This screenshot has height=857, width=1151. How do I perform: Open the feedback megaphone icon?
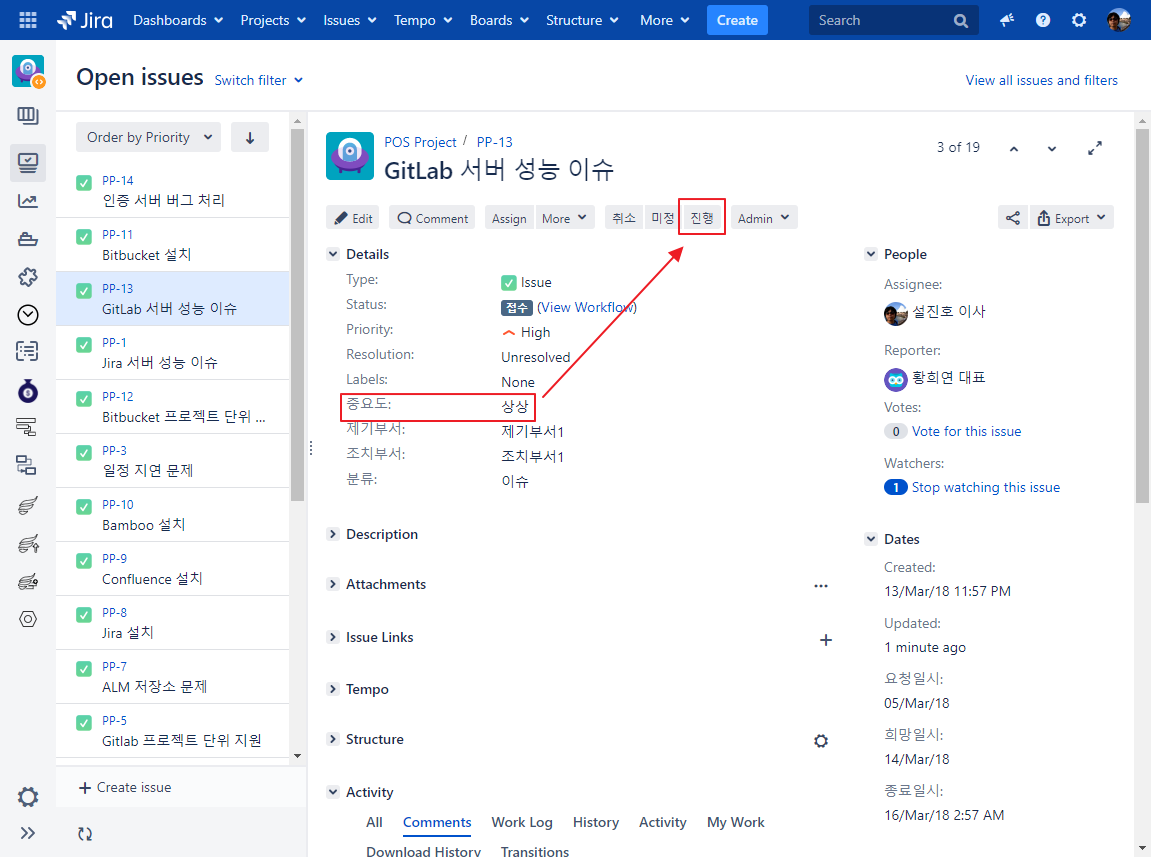(1007, 20)
